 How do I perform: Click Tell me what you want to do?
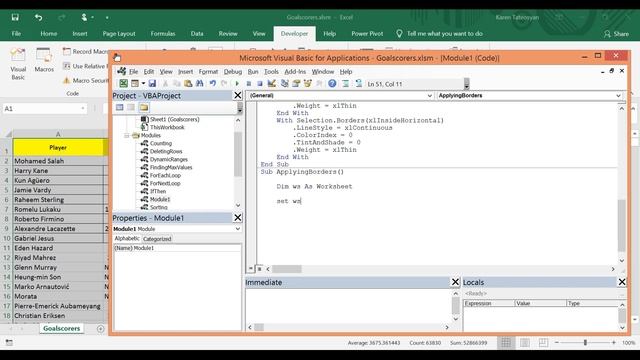[439, 33]
